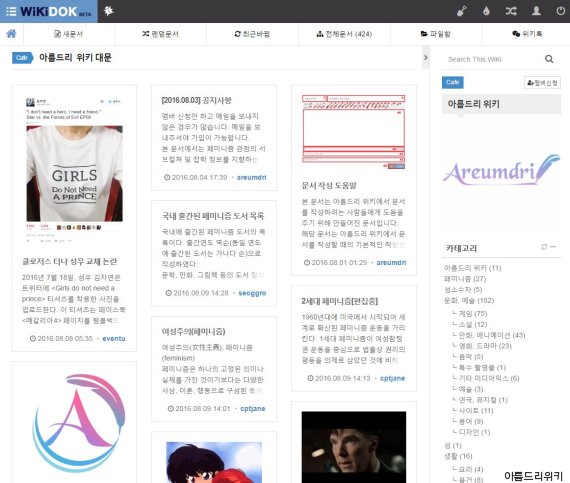The image size is (570, 483).
Task: Click the guitar icon in top bar
Action: [462, 11]
